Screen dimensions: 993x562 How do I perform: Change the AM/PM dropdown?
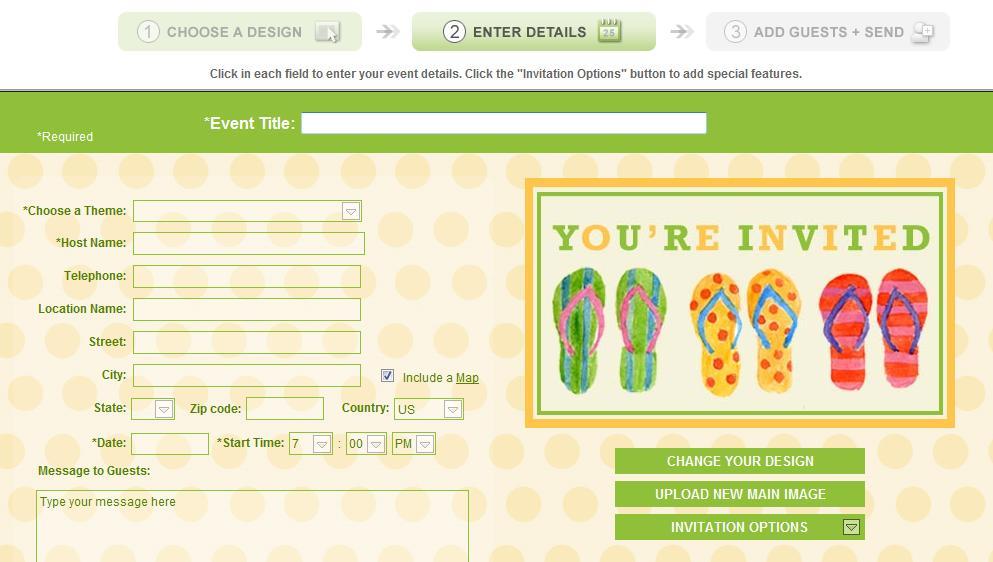click(x=414, y=444)
